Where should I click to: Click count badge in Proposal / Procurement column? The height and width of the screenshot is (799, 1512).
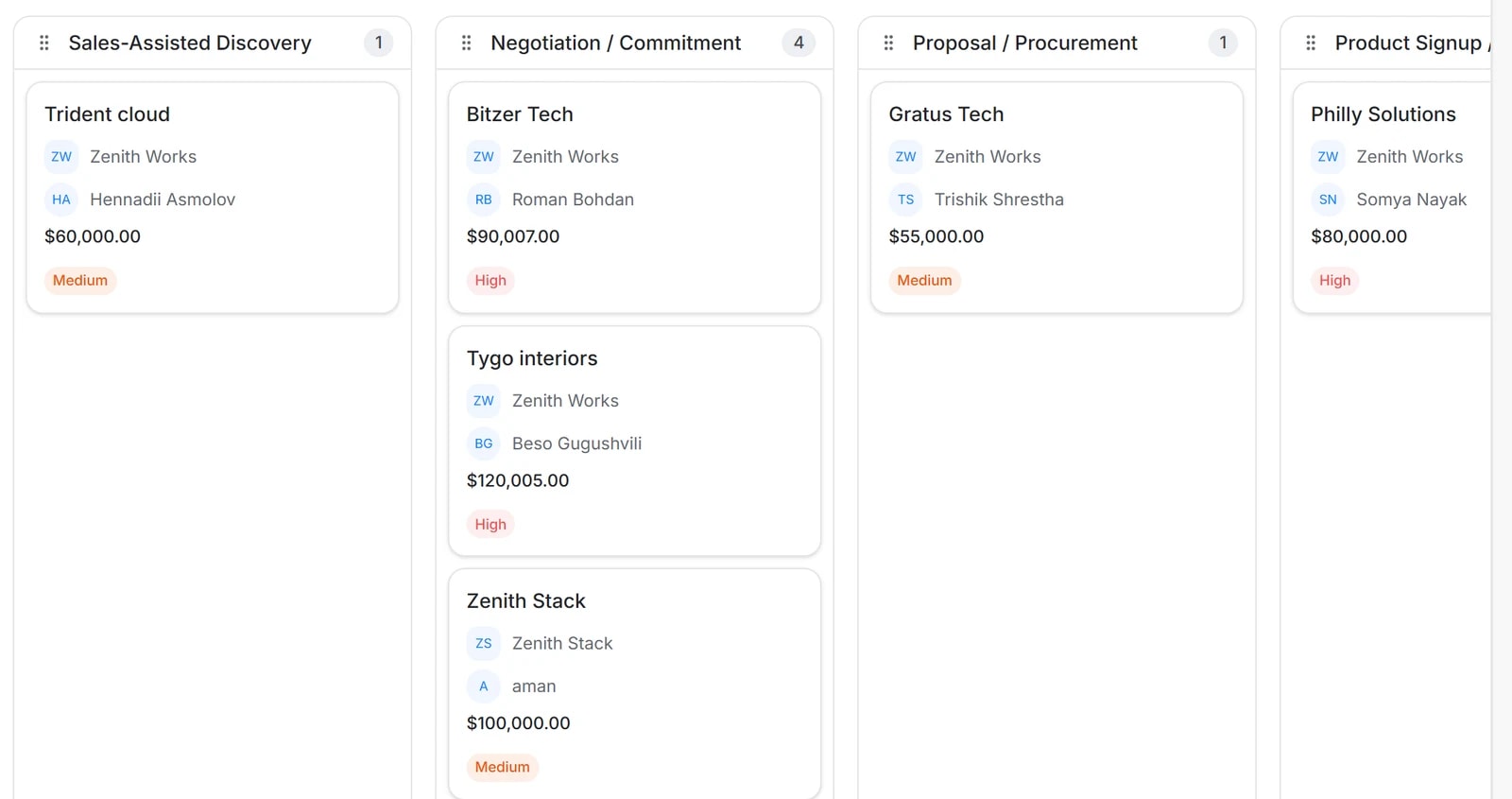(1223, 43)
